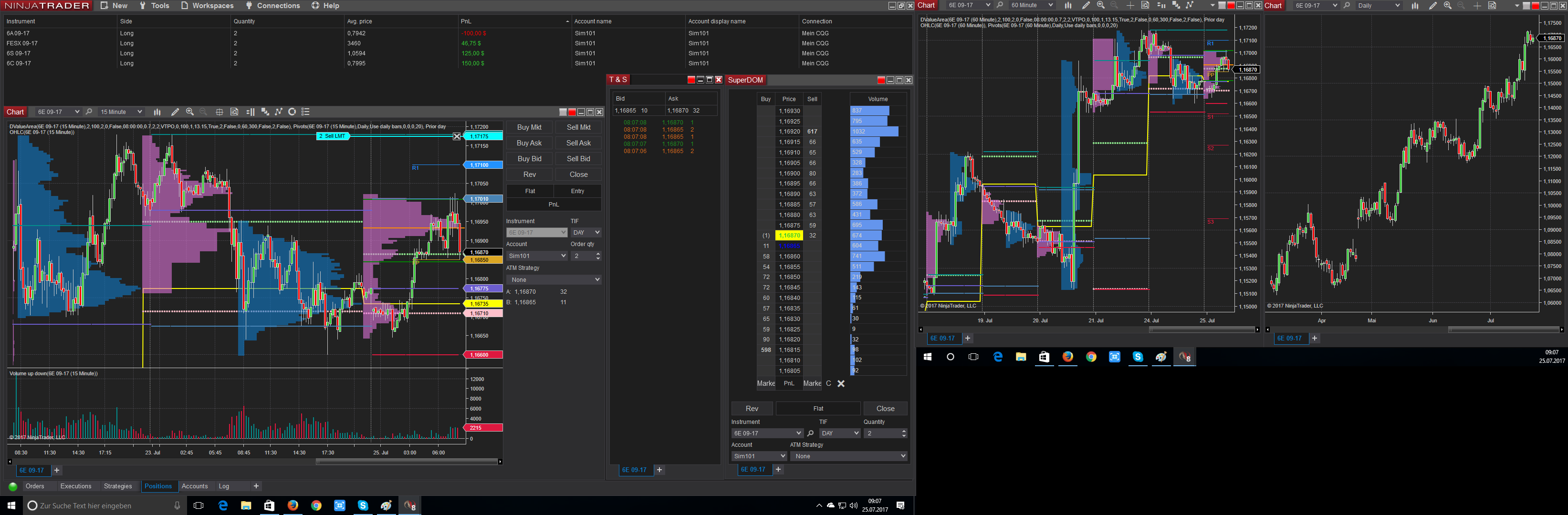The image size is (1568, 515).
Task: Cancel all orders X icon in SuperDOM
Action: pyautogui.click(x=841, y=384)
